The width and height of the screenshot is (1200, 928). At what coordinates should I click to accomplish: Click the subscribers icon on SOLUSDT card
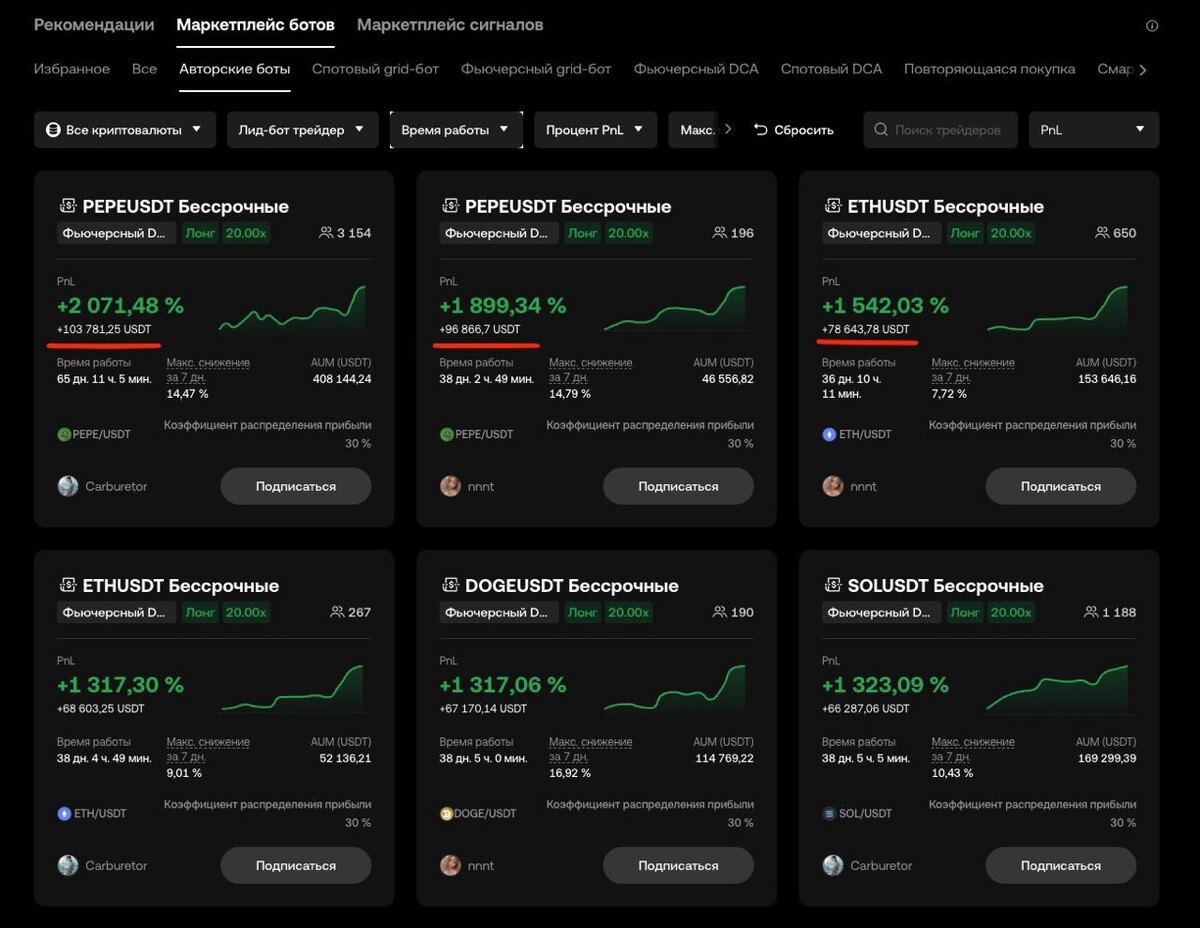coord(1090,612)
